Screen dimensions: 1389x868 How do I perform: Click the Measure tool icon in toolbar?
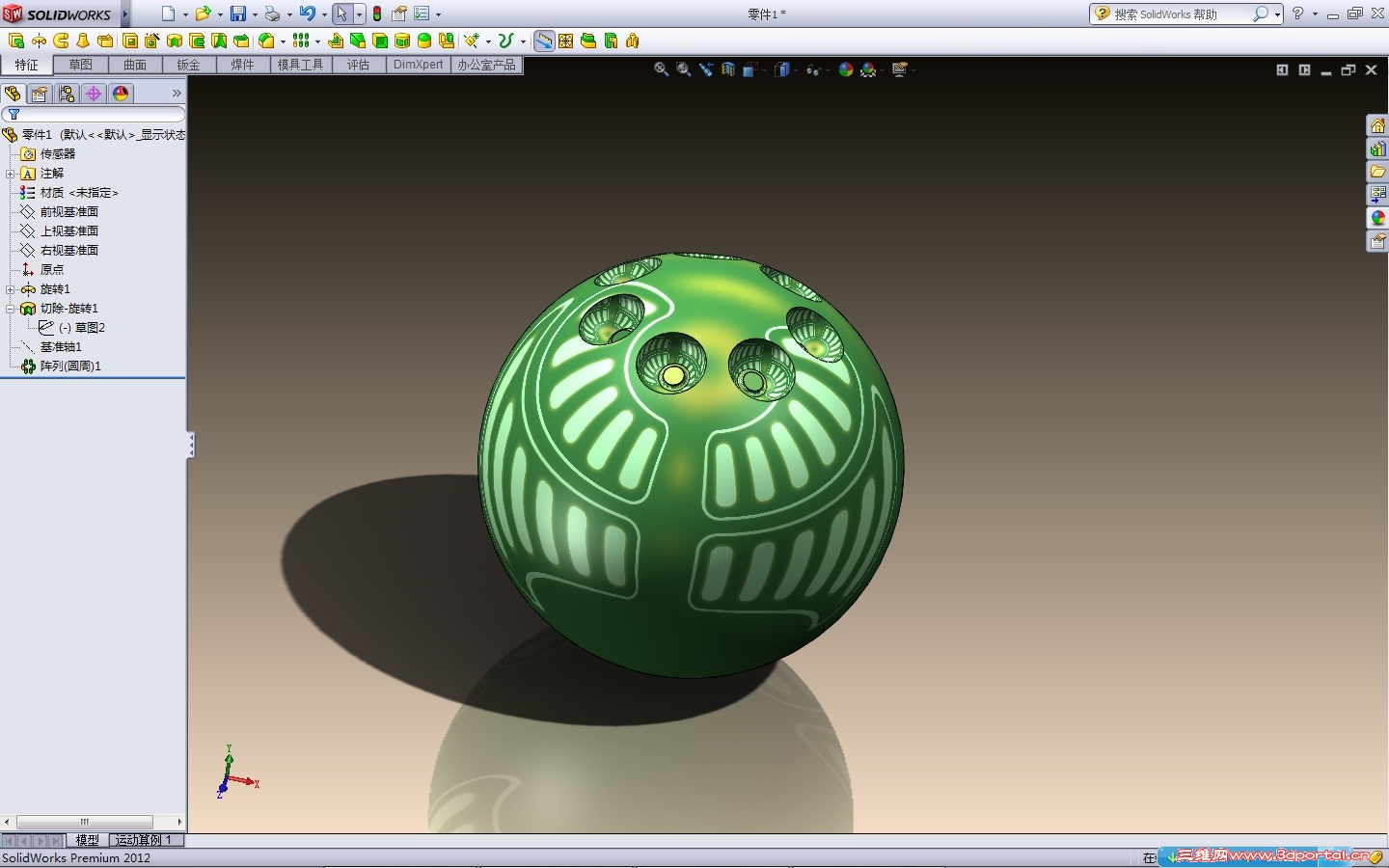(x=544, y=41)
